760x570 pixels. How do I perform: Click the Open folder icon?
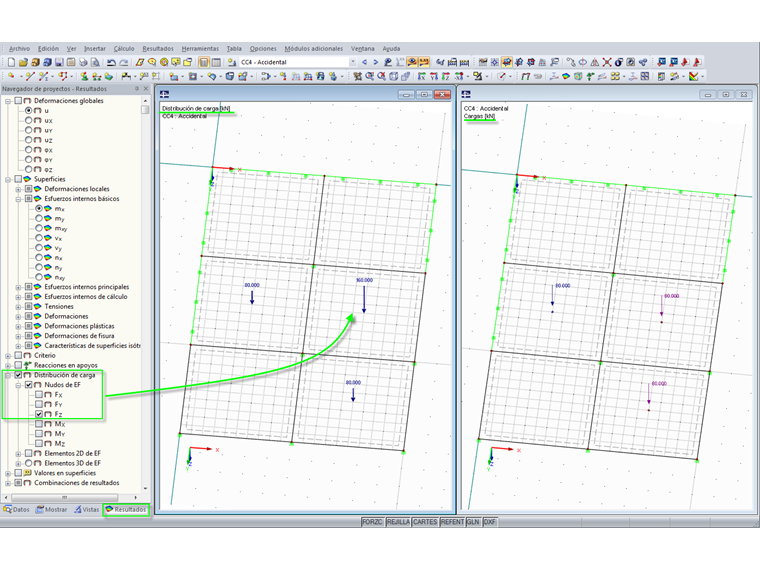23,62
